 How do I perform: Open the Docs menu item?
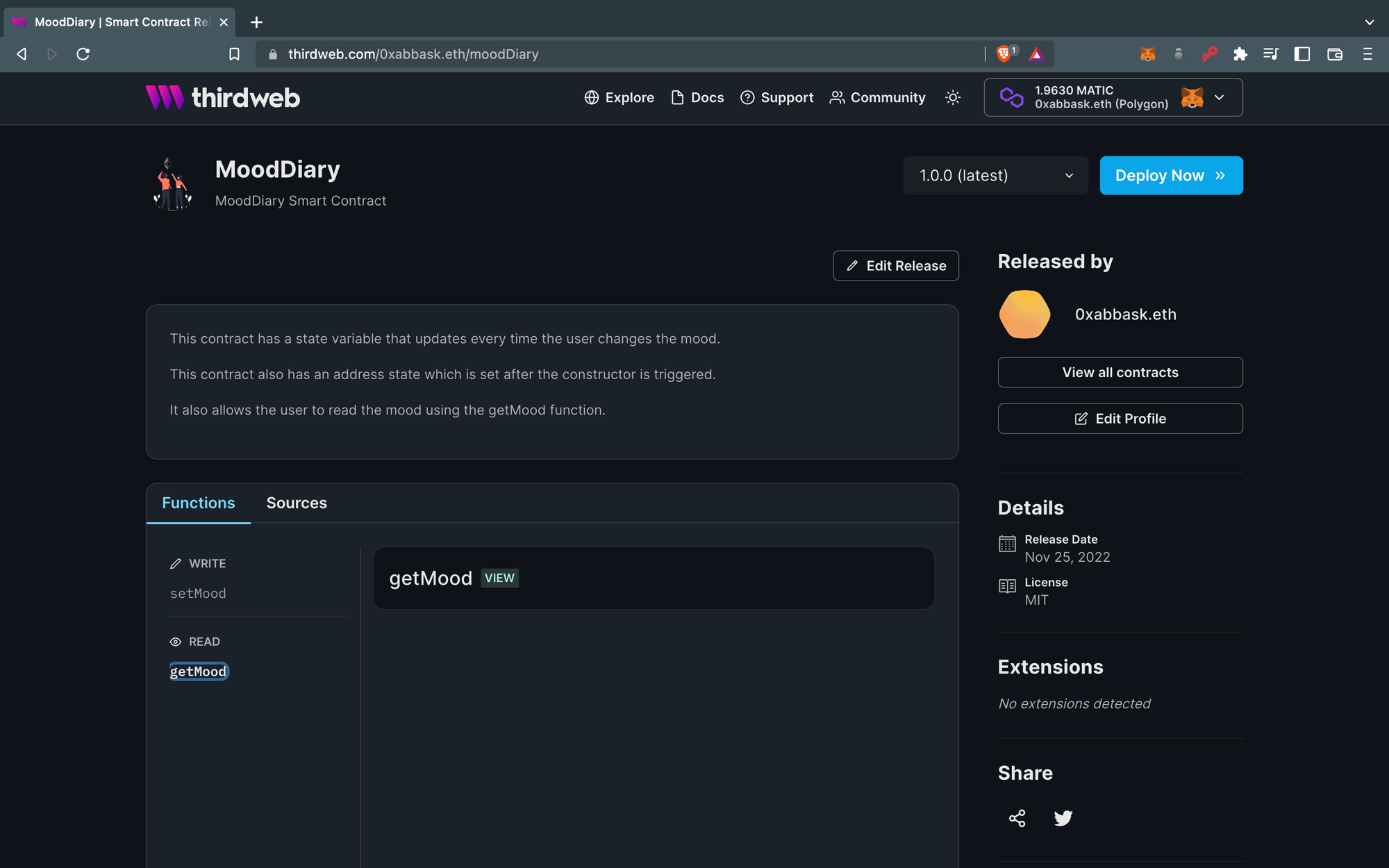(x=697, y=98)
